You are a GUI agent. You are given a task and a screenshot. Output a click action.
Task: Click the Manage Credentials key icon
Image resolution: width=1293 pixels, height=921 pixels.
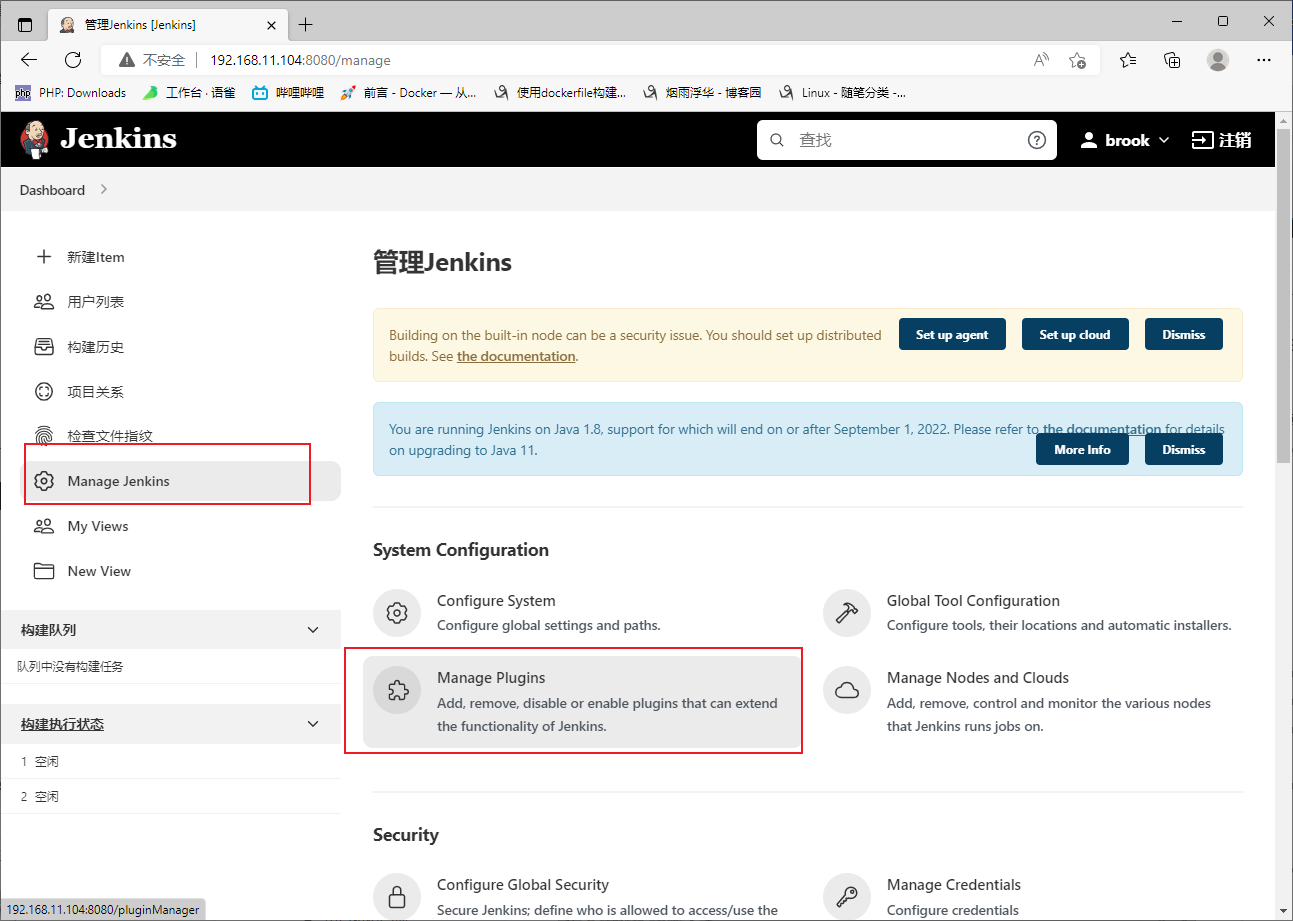(x=847, y=896)
